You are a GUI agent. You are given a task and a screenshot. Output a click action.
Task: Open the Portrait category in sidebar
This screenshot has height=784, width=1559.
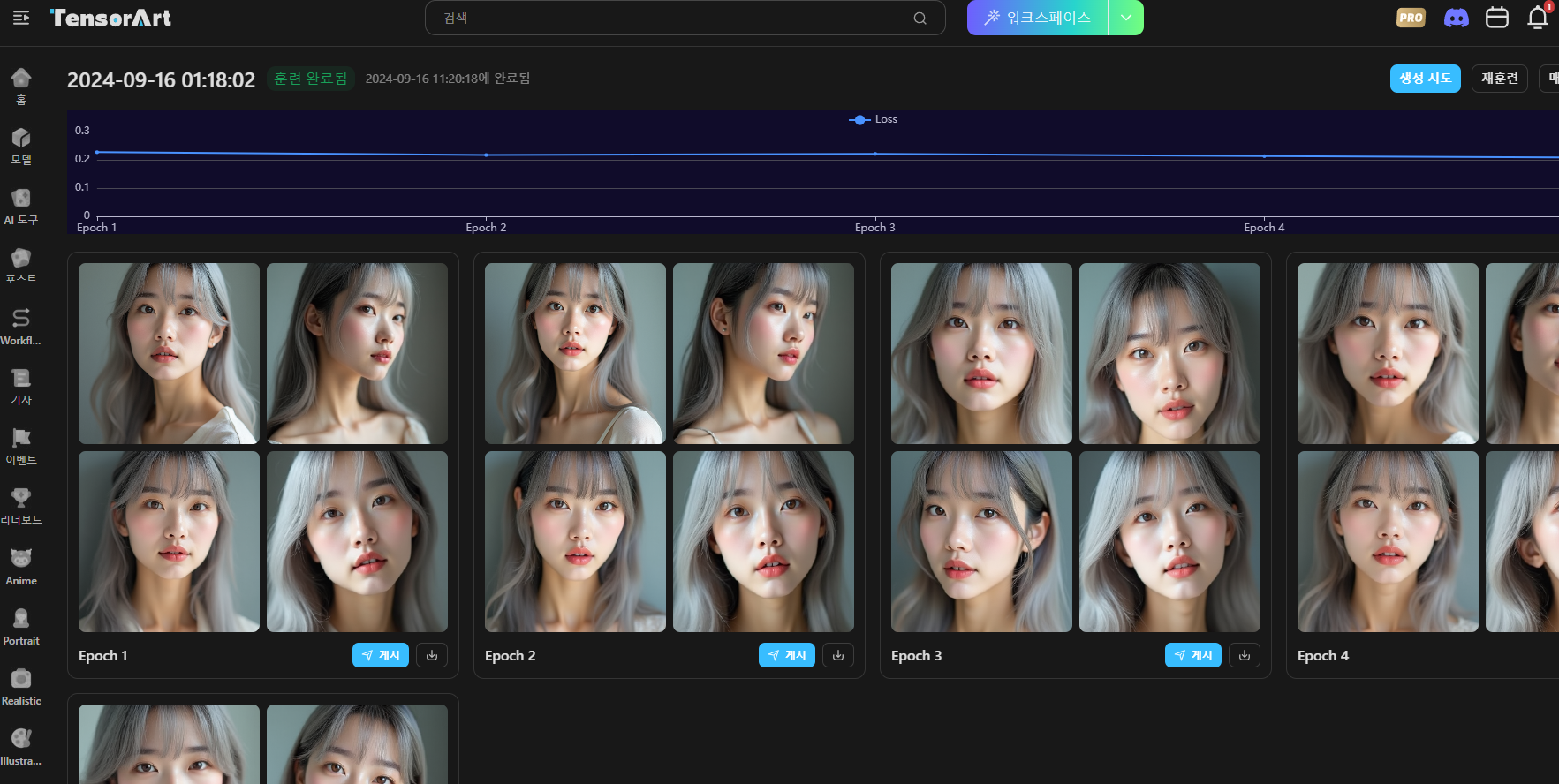coord(21,627)
